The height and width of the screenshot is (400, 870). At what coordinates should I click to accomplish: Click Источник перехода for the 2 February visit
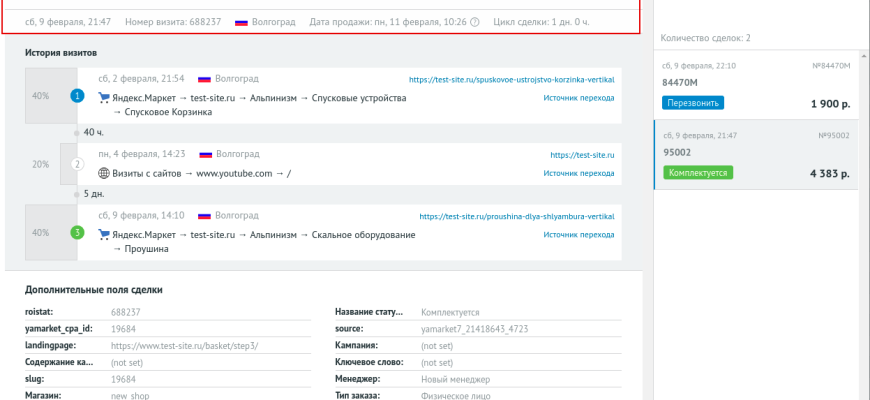click(x=578, y=98)
